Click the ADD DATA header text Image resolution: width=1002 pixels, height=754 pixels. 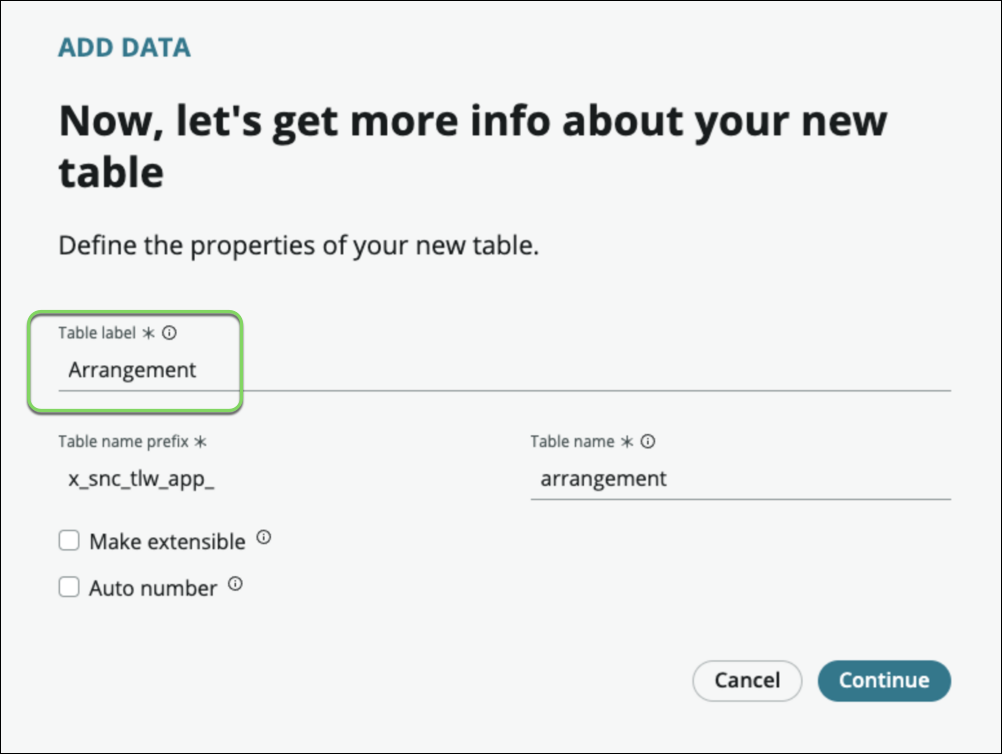click(125, 47)
